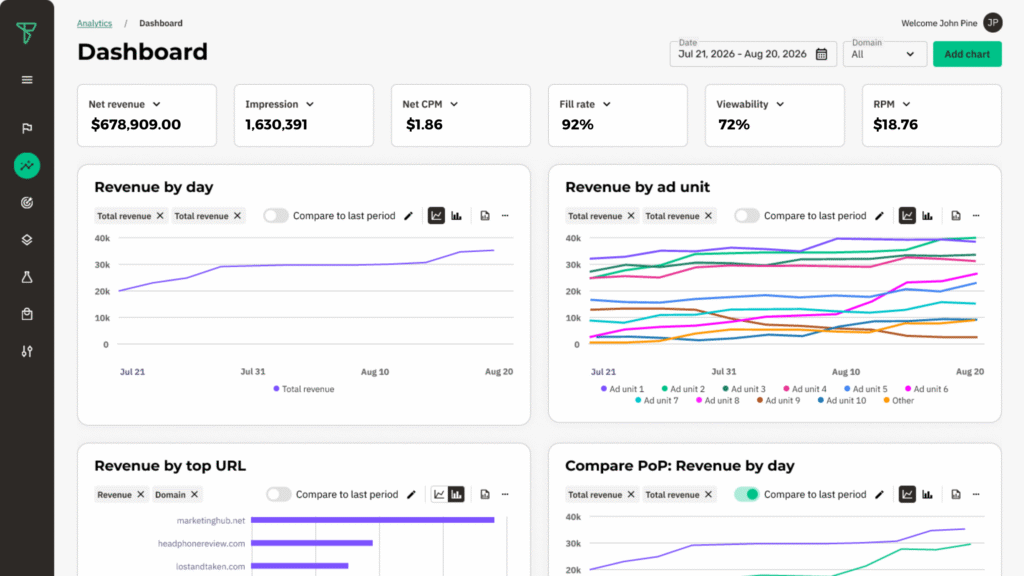This screenshot has height=576, width=1024.
Task: Click the layers stack icon in sidebar
Action: [x=27, y=240]
